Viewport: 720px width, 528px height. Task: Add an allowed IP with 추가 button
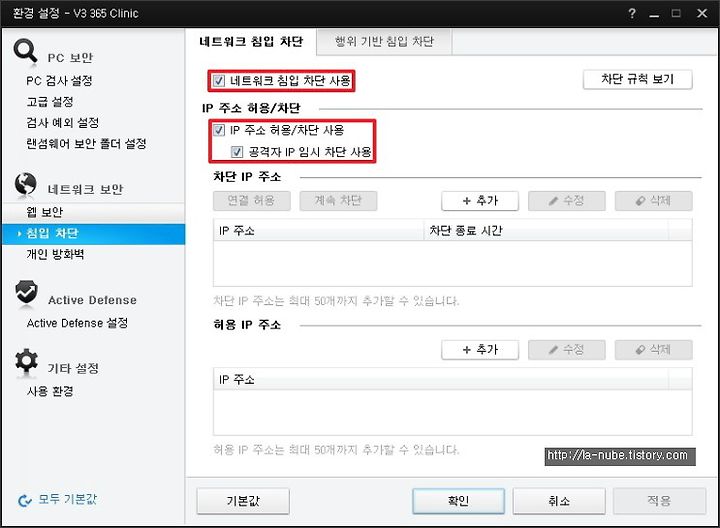point(480,350)
